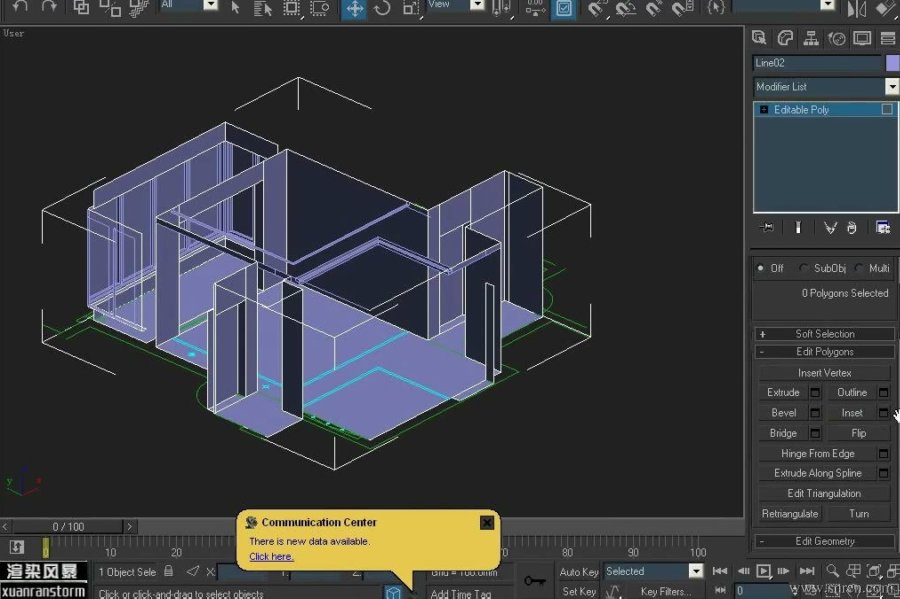900x599 pixels.
Task: Open the Line02 object color swatch
Action: coord(892,63)
